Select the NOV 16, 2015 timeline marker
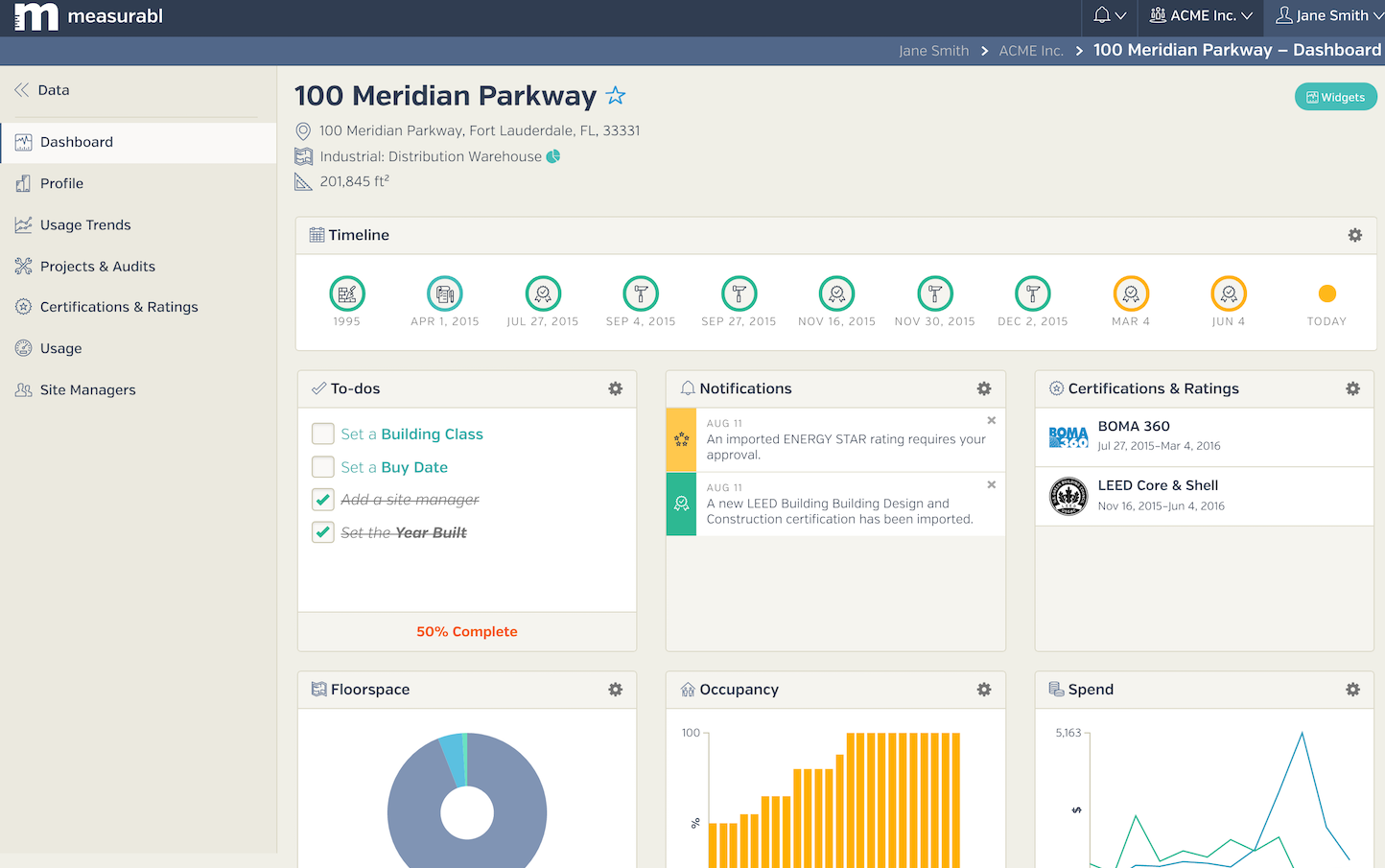This screenshot has height=868, width=1385. click(x=836, y=294)
